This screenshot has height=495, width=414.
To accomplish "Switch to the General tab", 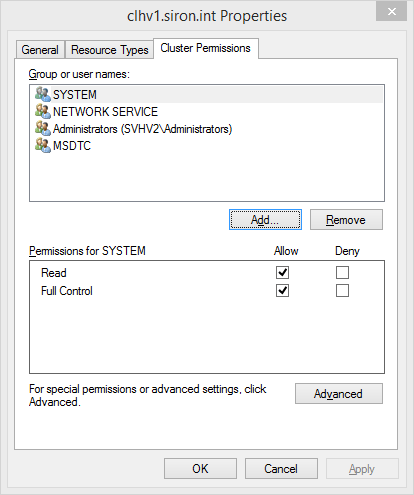I will click(40, 50).
